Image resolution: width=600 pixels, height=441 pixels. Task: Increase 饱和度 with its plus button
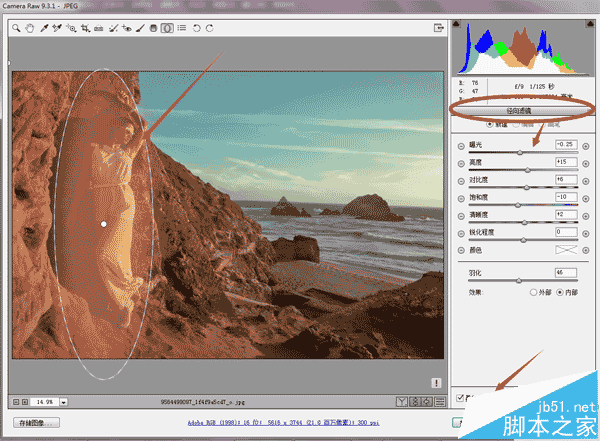click(x=586, y=198)
